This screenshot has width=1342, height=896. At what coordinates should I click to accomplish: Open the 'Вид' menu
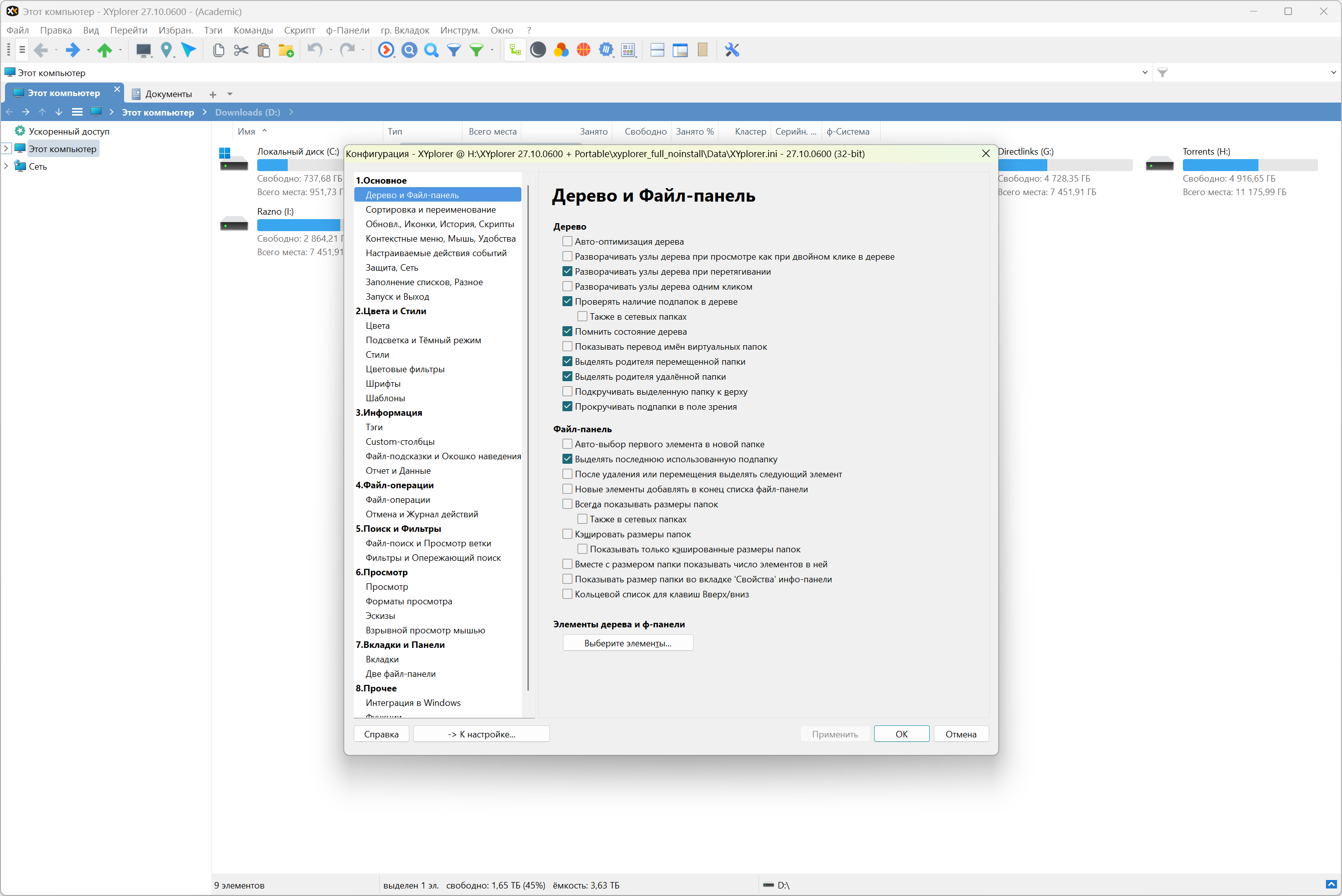pyautogui.click(x=91, y=31)
